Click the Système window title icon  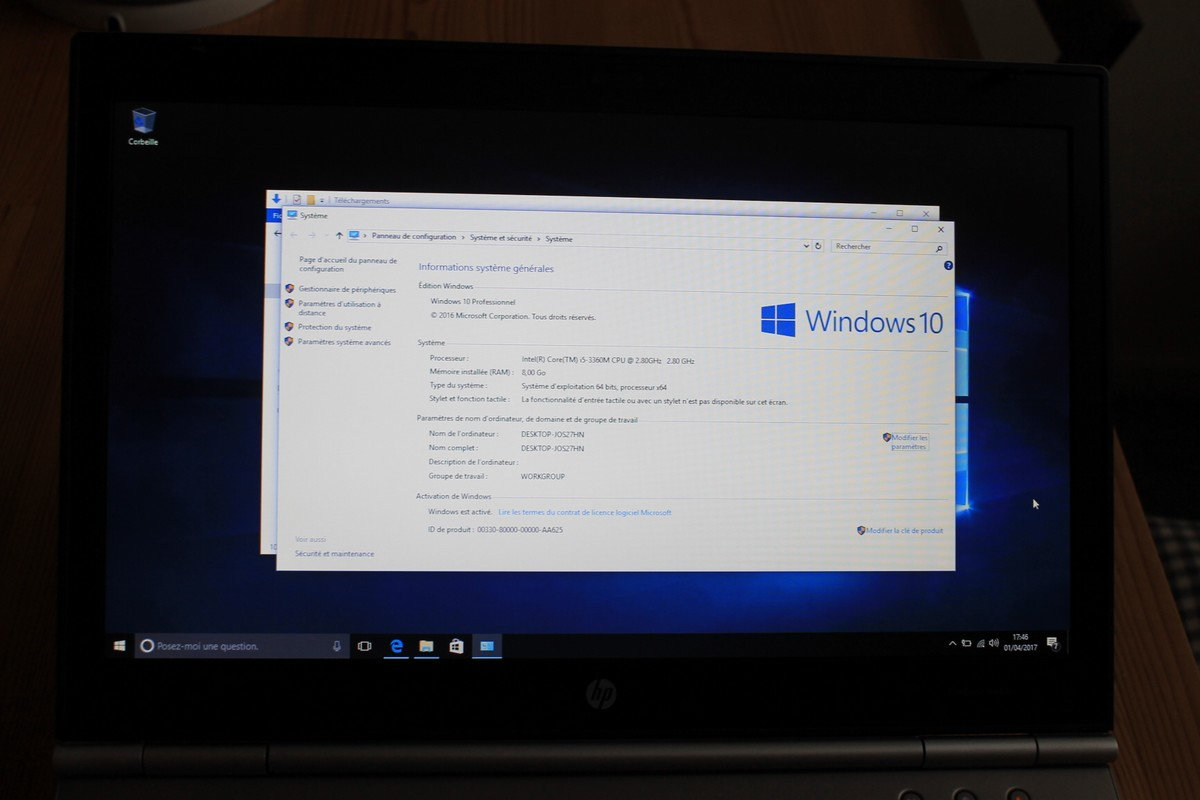click(292, 214)
